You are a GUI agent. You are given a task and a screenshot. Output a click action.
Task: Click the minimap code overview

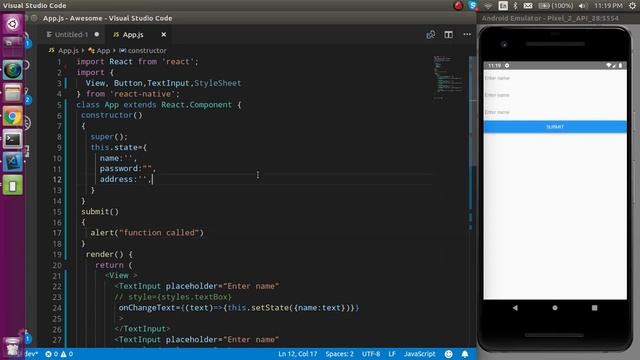[x=448, y=78]
